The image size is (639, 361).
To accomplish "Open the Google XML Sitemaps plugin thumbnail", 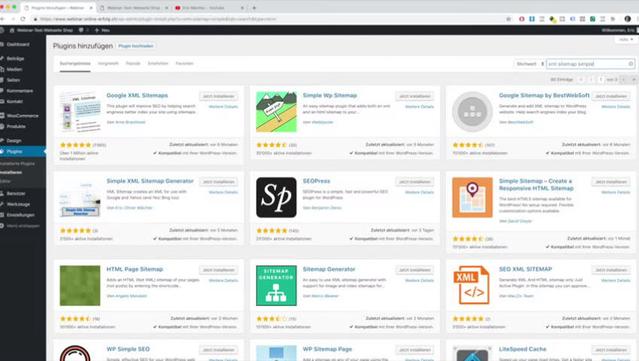I will pos(80,112).
